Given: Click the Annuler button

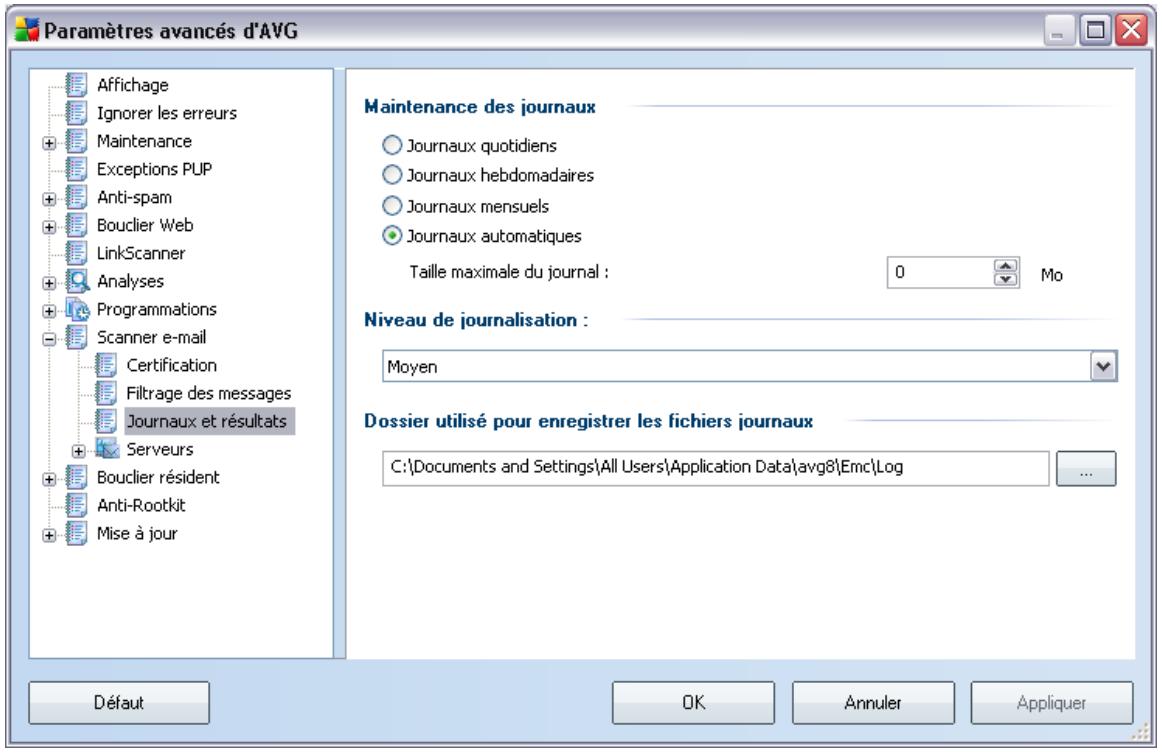Looking at the screenshot, I should pos(873,703).
